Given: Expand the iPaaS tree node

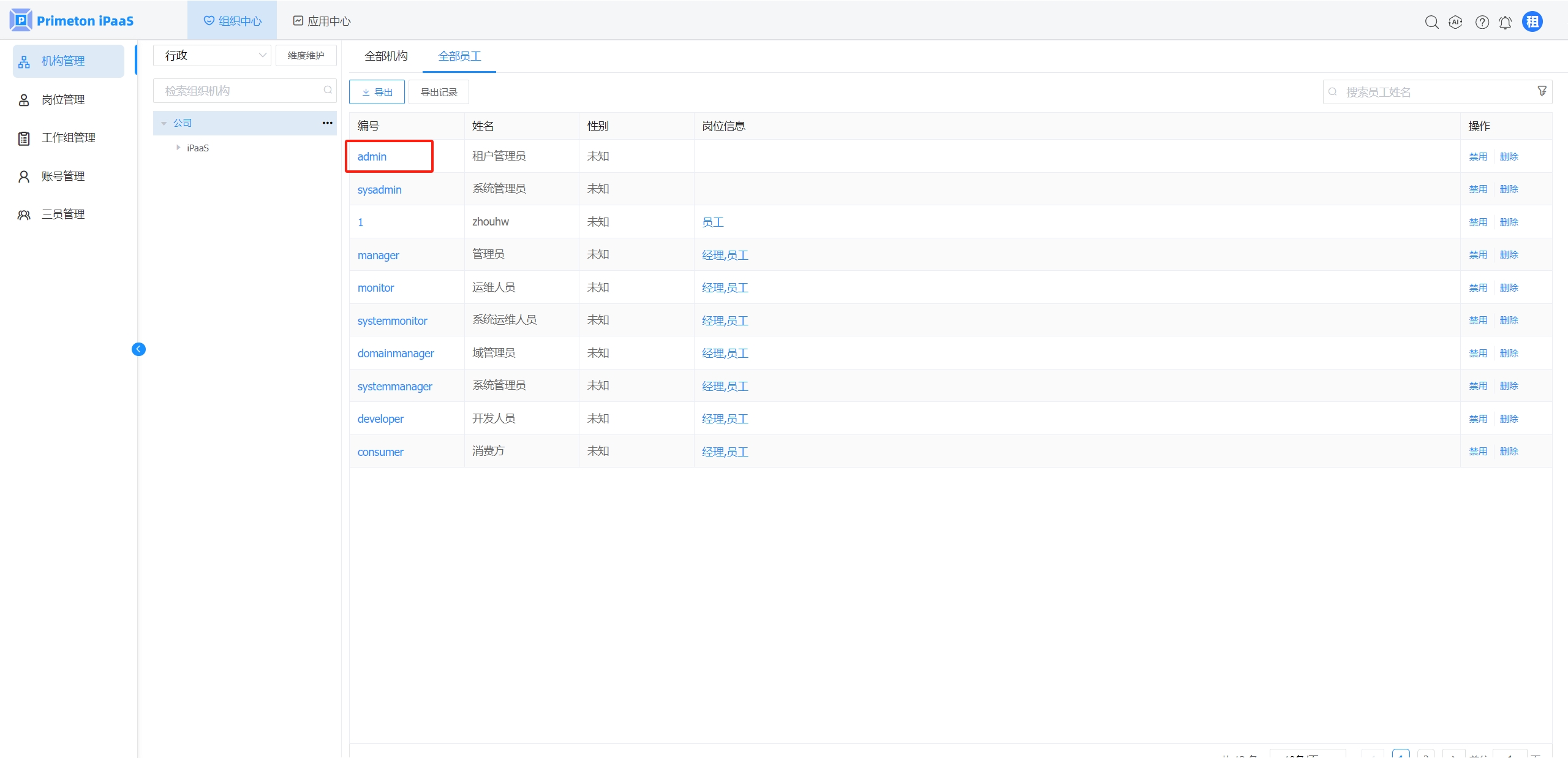Looking at the screenshot, I should pyautogui.click(x=178, y=148).
